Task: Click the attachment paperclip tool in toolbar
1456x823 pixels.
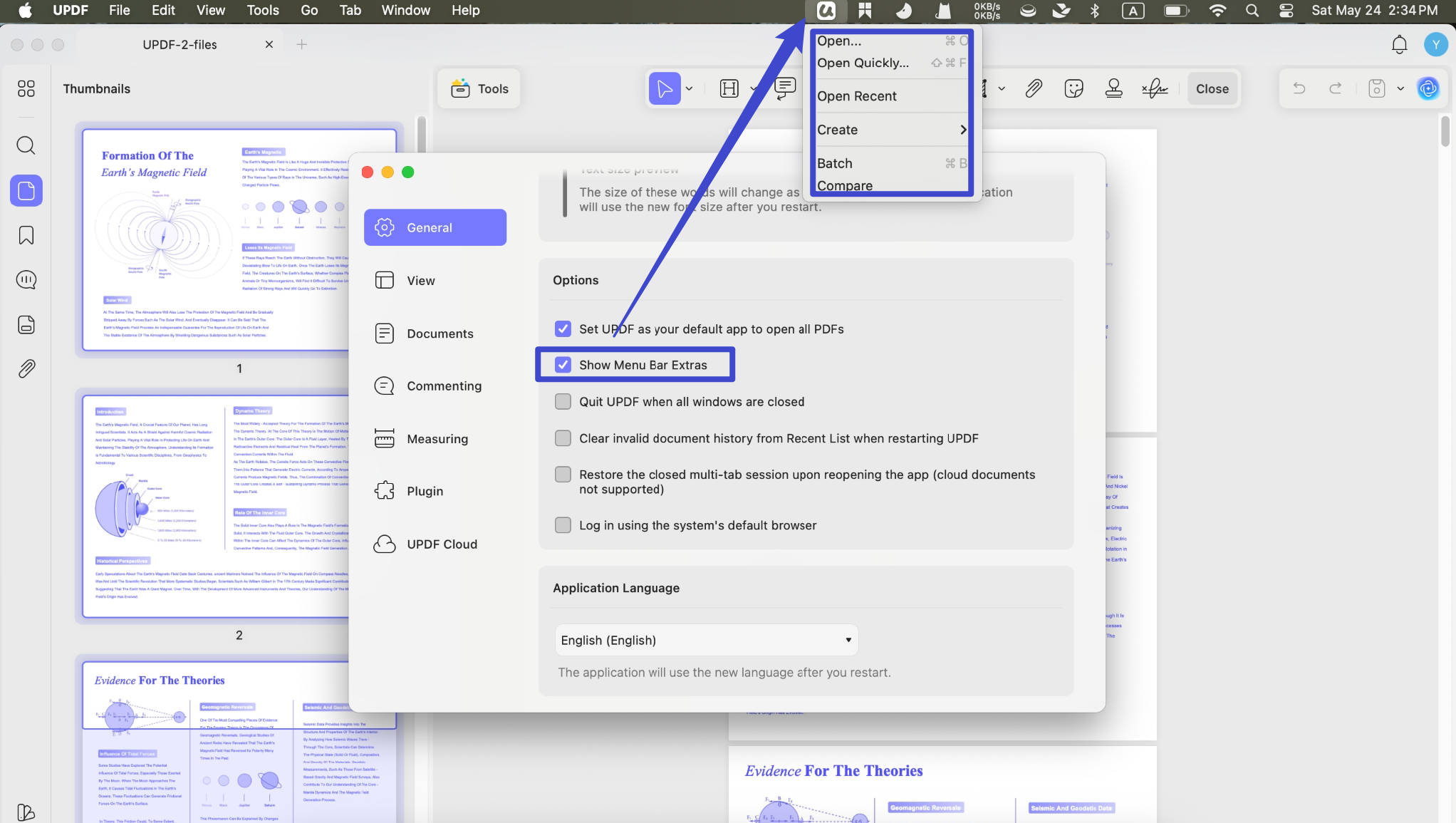Action: [1034, 88]
